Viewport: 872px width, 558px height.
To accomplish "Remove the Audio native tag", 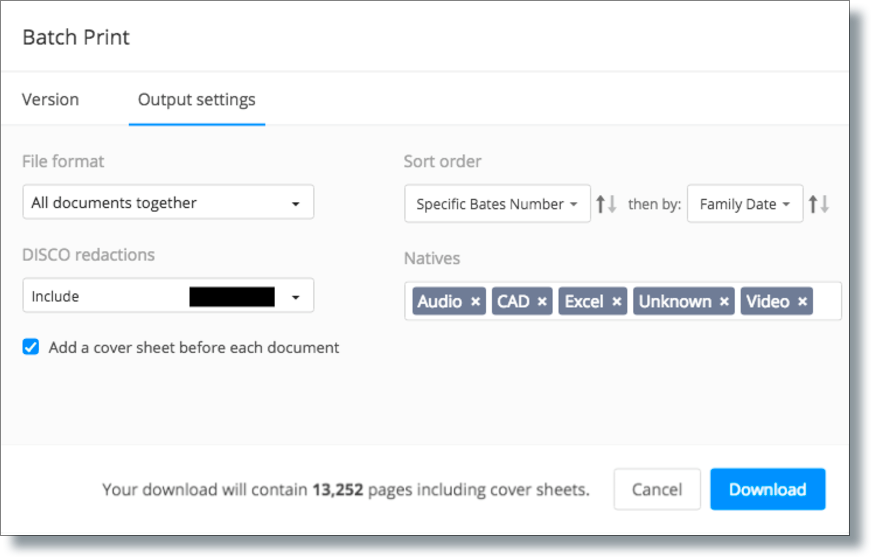I will point(475,302).
